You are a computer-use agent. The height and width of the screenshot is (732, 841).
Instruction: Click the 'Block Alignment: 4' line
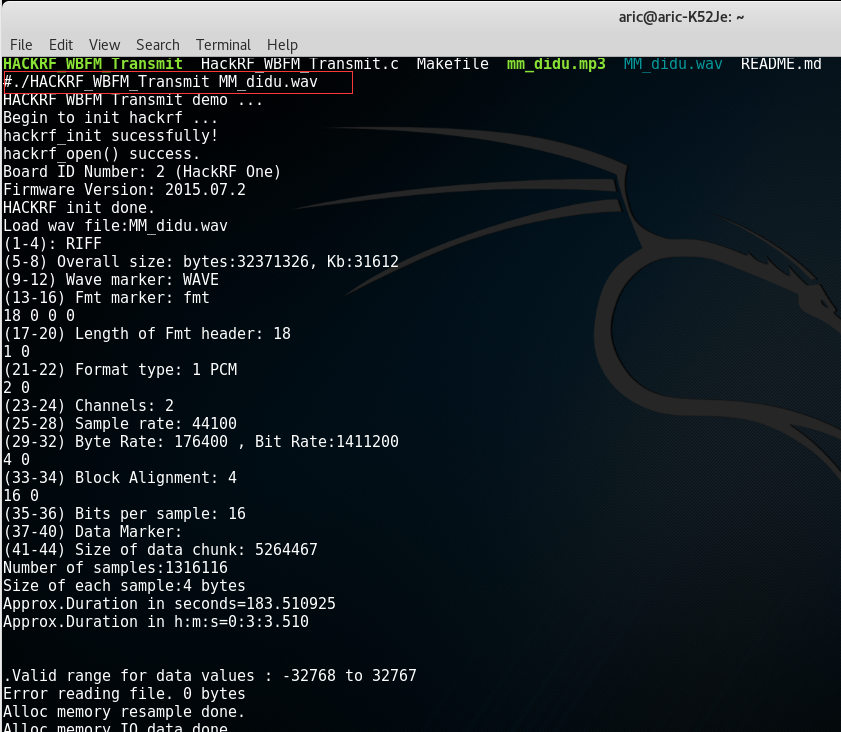(120, 477)
